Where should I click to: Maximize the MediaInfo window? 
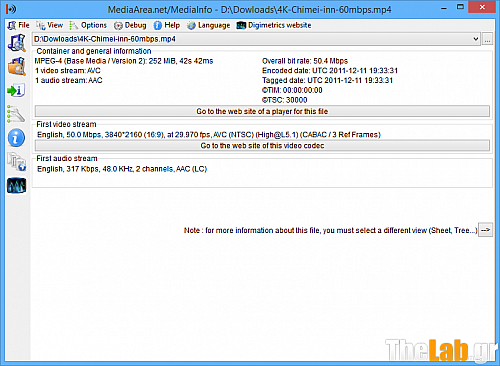(x=460, y=7)
